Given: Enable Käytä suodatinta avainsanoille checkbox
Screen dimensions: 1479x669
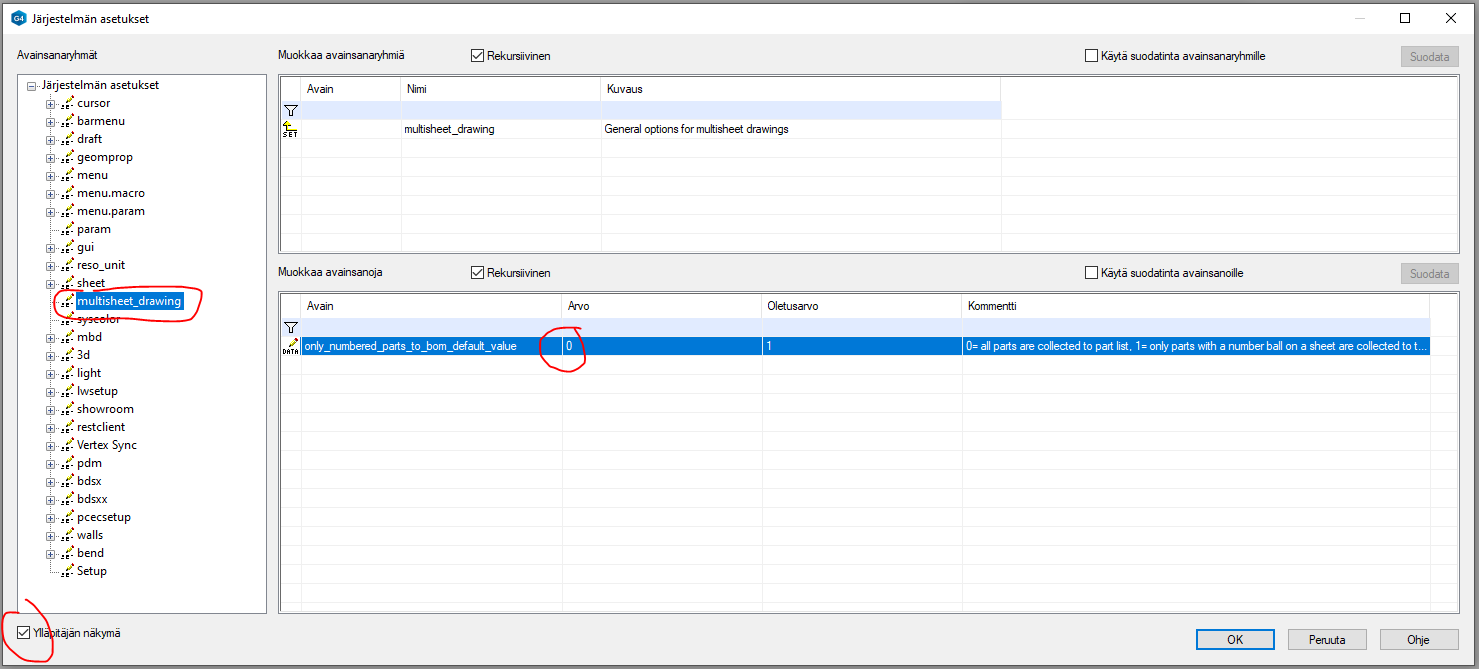Looking at the screenshot, I should (1092, 273).
